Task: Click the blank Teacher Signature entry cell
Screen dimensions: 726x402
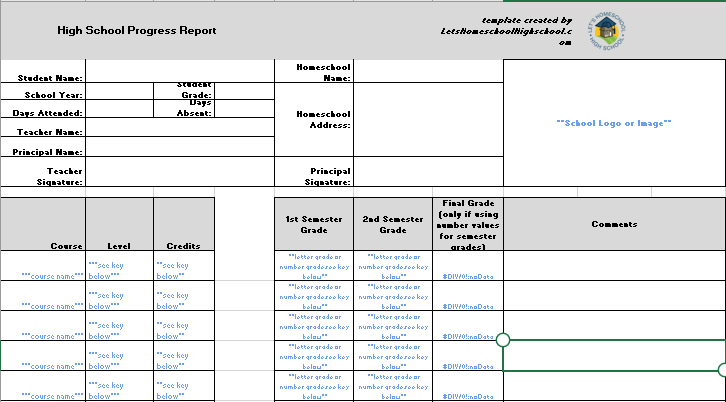Action: click(180, 172)
